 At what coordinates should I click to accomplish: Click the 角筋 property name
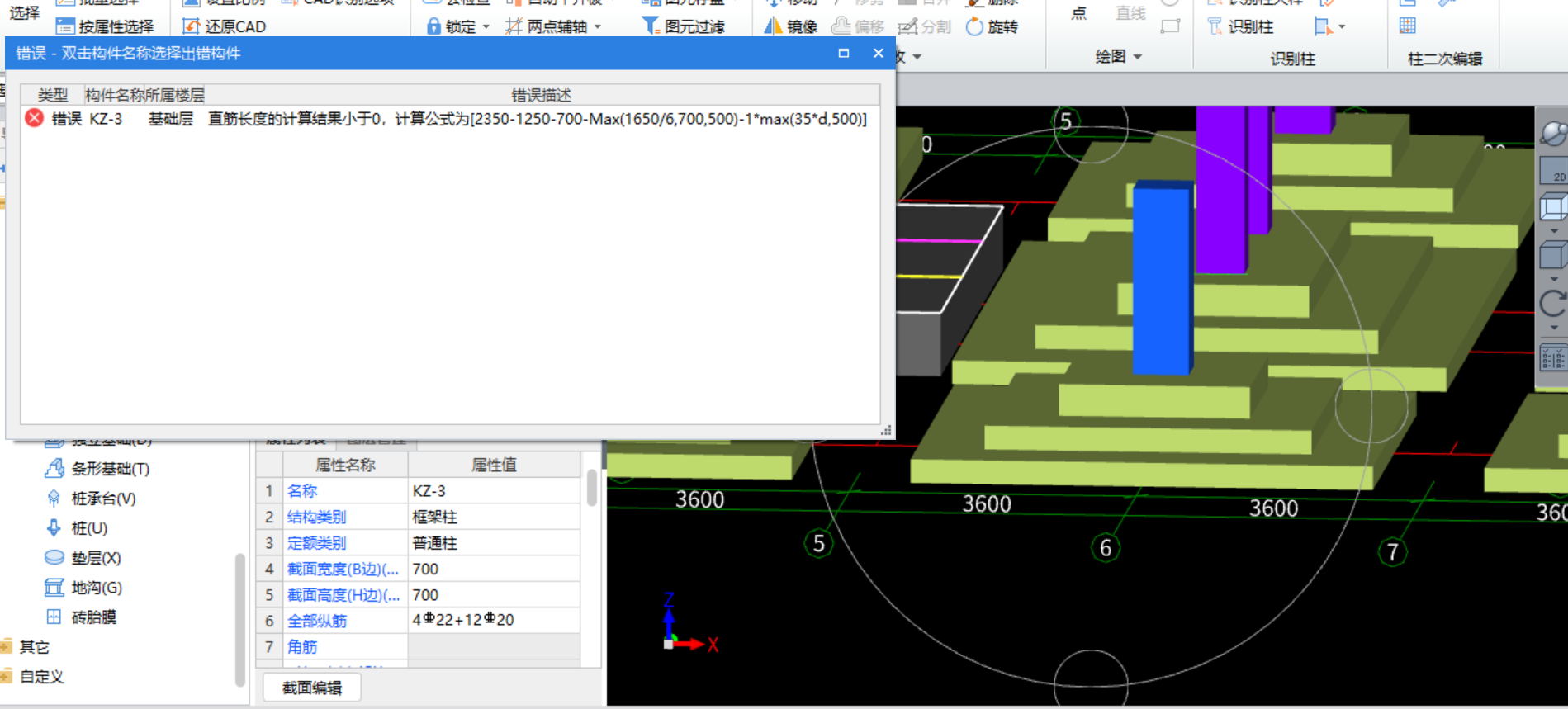point(302,647)
